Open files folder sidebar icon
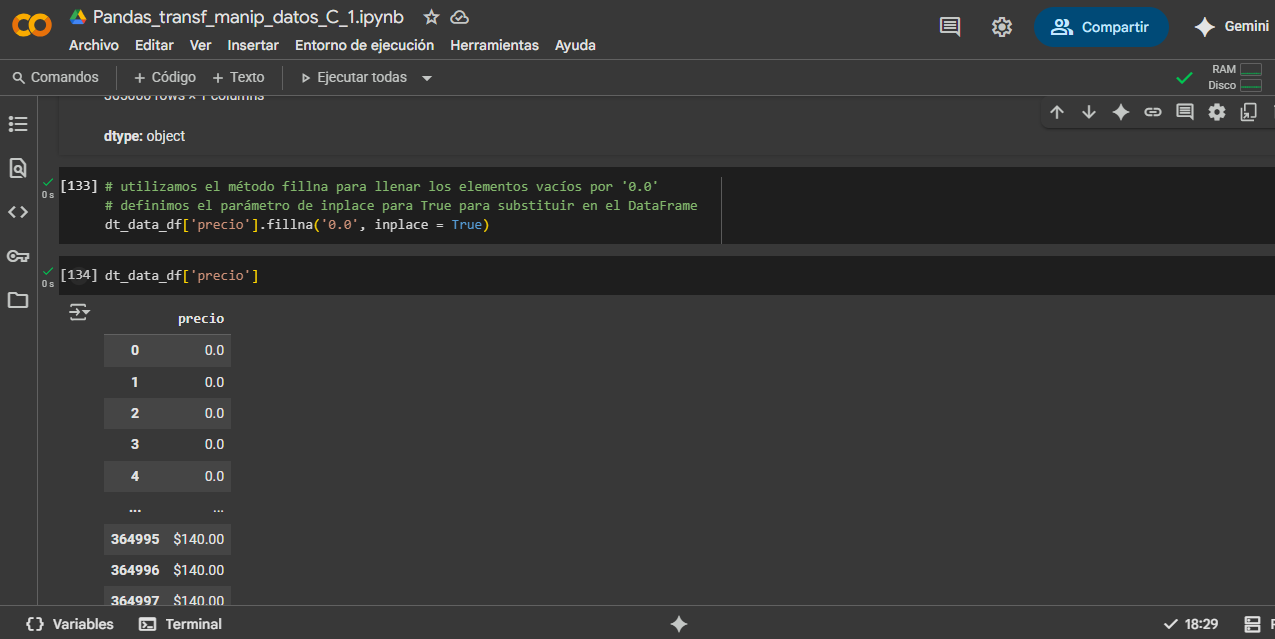The image size is (1275, 639). [18, 300]
